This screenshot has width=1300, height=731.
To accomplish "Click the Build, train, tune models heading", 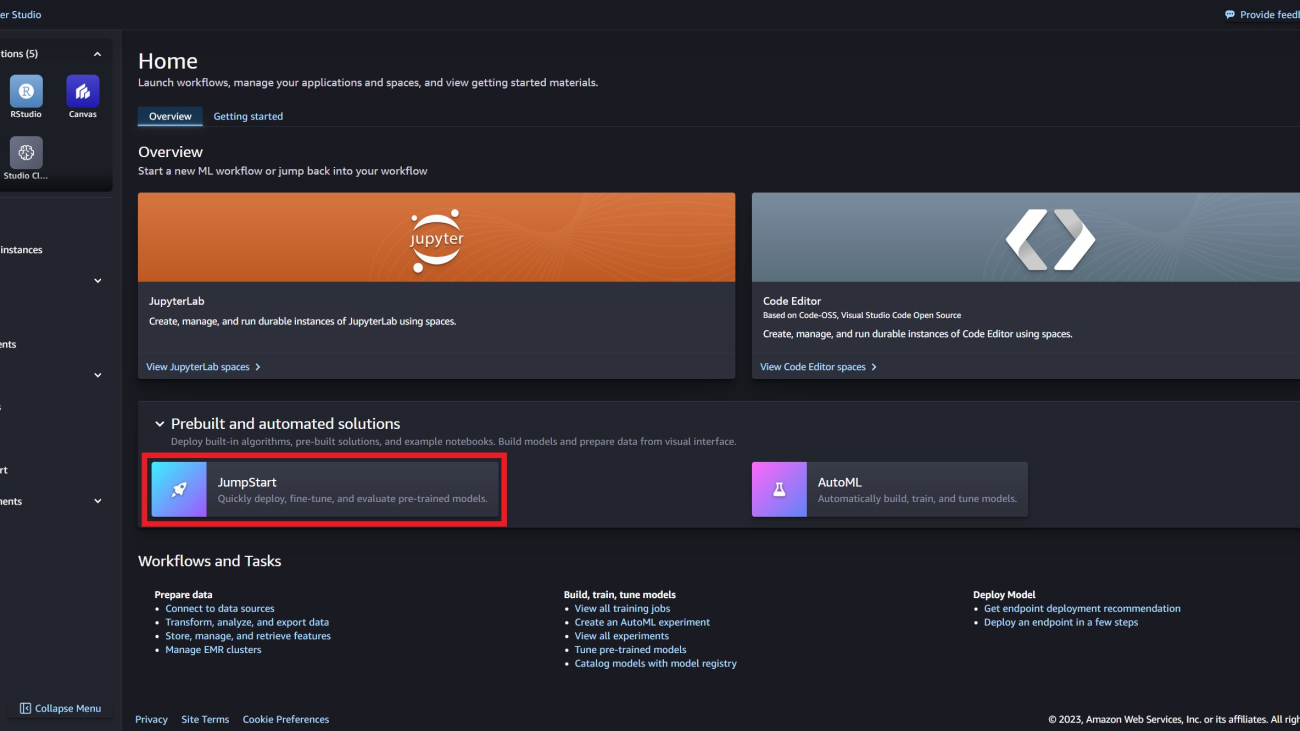I will click(619, 595).
